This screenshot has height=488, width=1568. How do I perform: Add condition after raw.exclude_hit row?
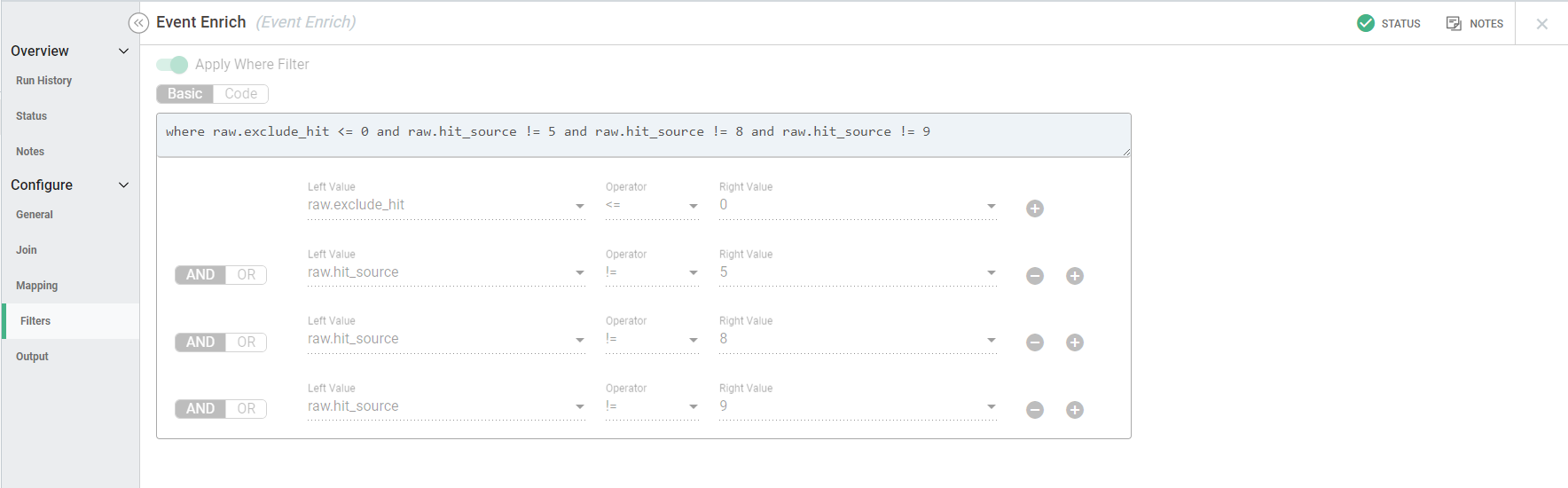coord(1035,209)
